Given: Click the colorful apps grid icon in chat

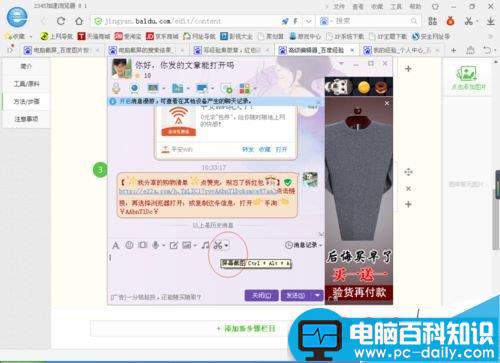Looking at the screenshot, I should pyautogui.click(x=245, y=88).
